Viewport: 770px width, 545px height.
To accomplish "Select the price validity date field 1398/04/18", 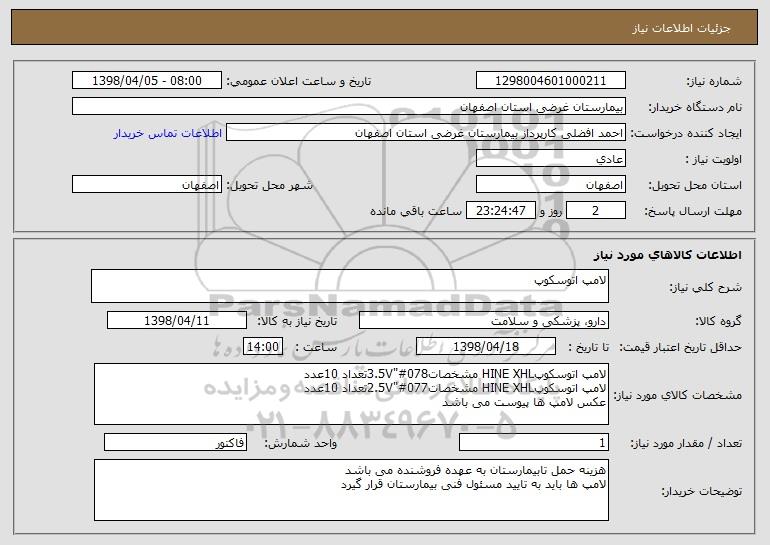I will [x=486, y=346].
